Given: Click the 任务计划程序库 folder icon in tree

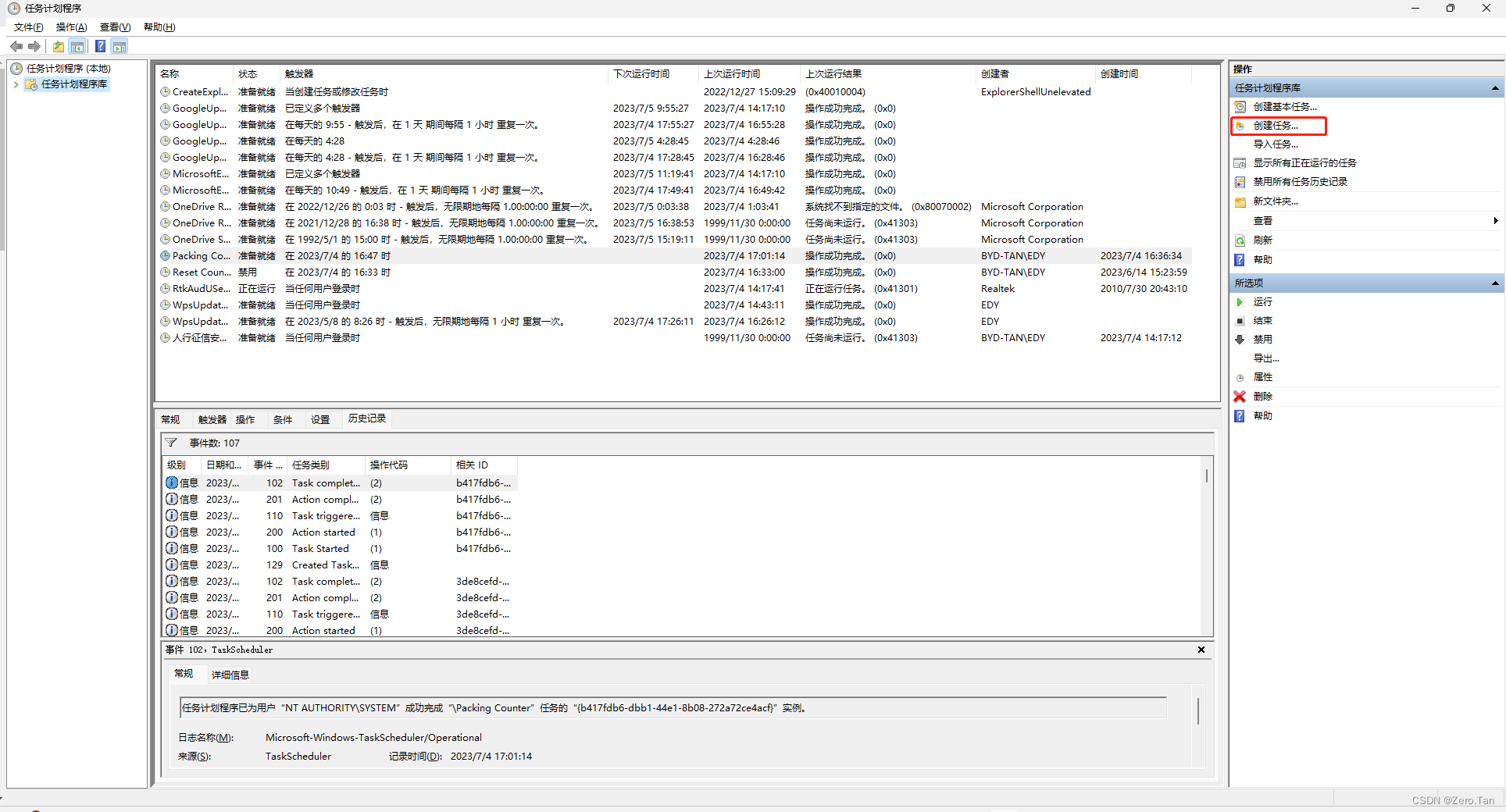Looking at the screenshot, I should [31, 84].
